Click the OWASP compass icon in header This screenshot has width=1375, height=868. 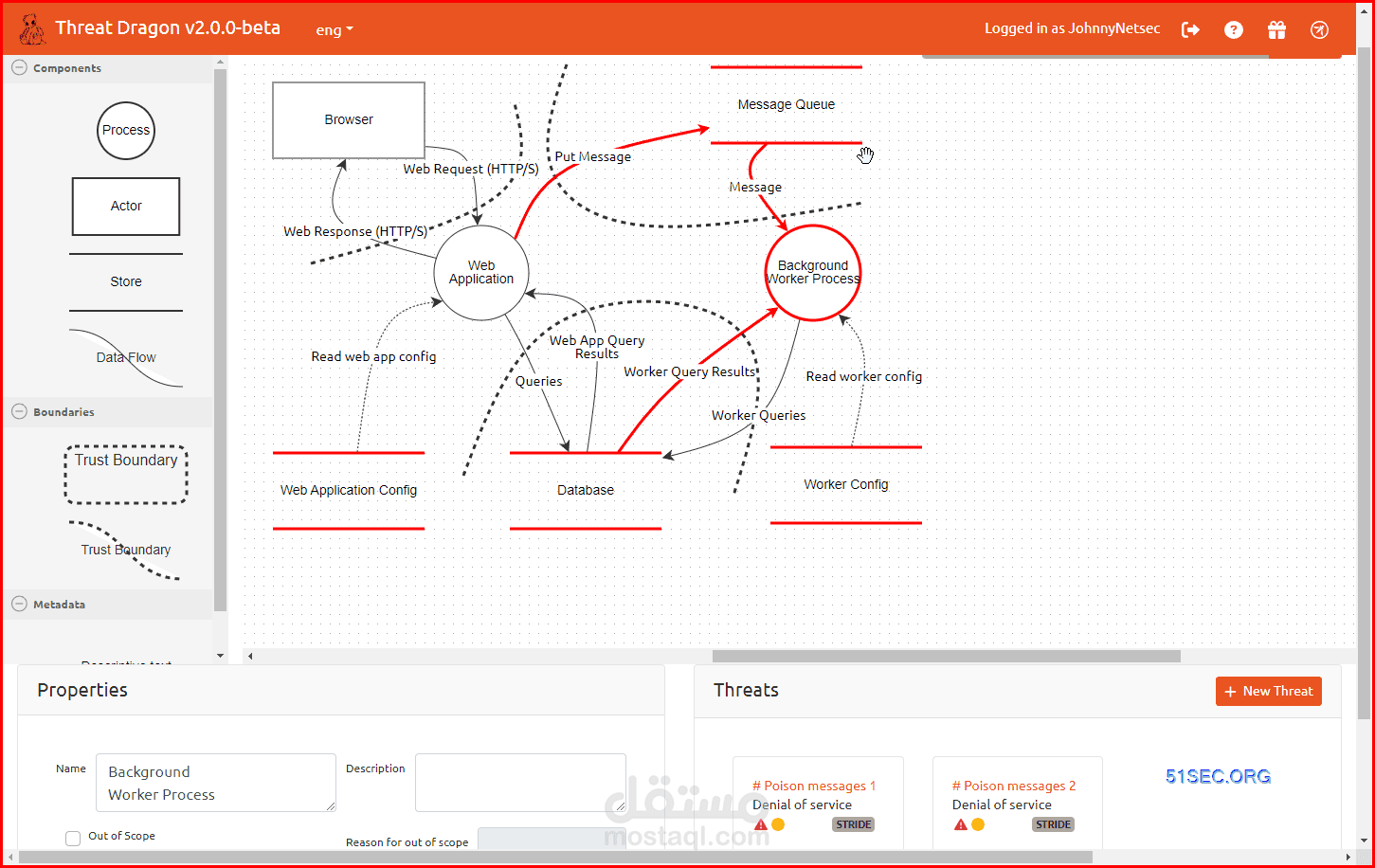(1319, 29)
